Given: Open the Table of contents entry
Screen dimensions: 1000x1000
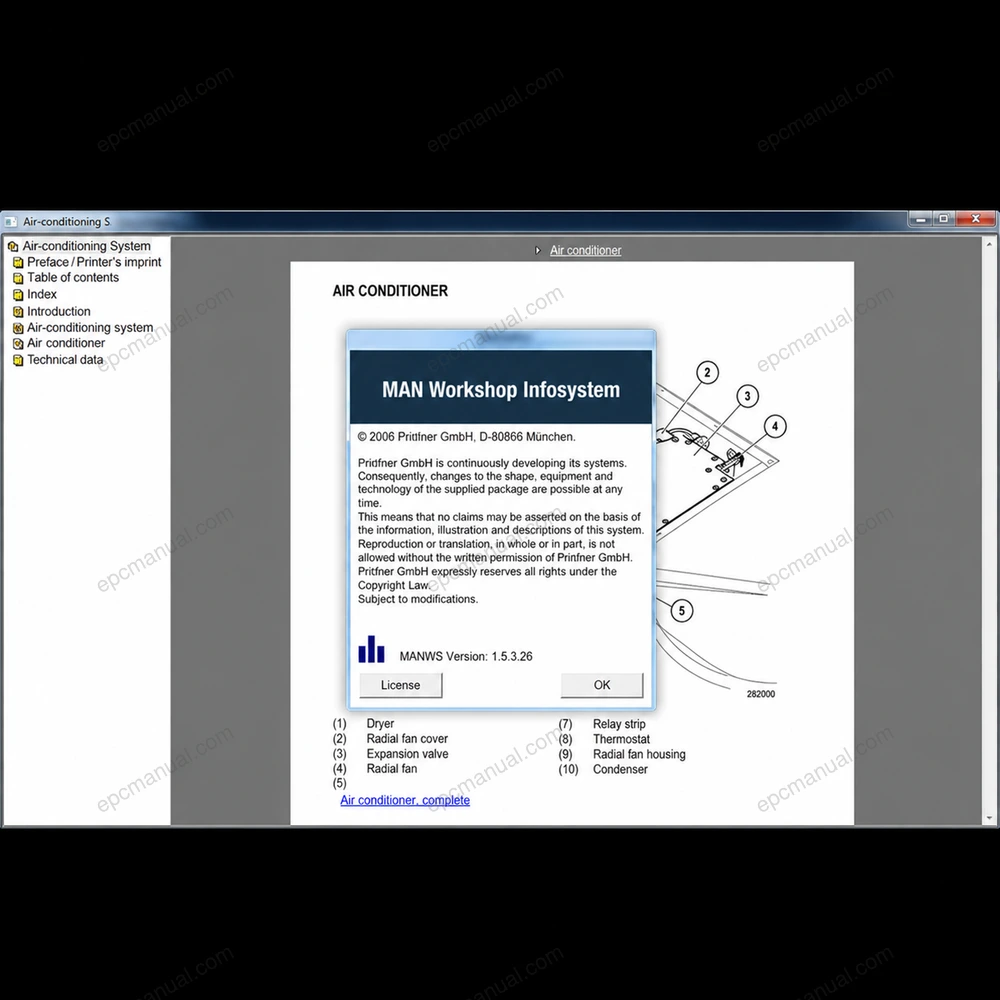Looking at the screenshot, I should (x=73, y=277).
